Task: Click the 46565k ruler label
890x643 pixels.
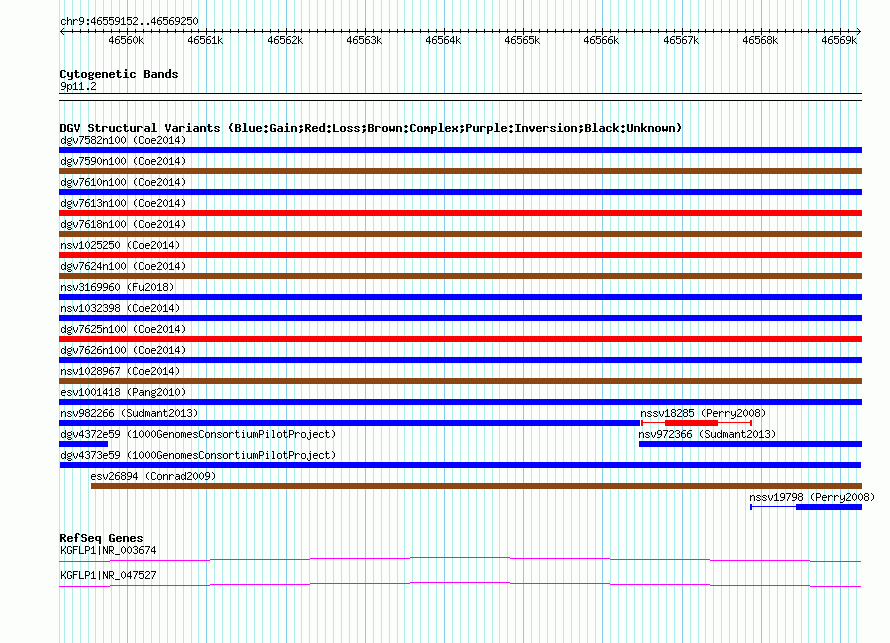Action: point(522,40)
